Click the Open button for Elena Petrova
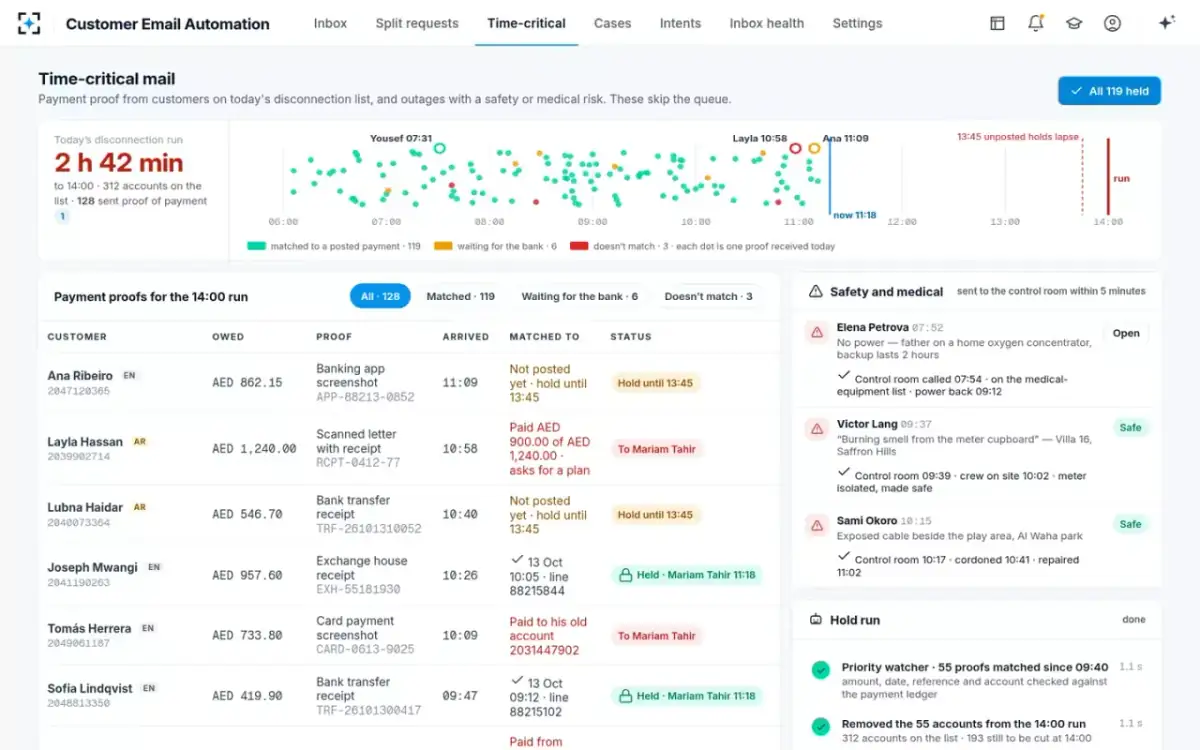 (x=1126, y=333)
